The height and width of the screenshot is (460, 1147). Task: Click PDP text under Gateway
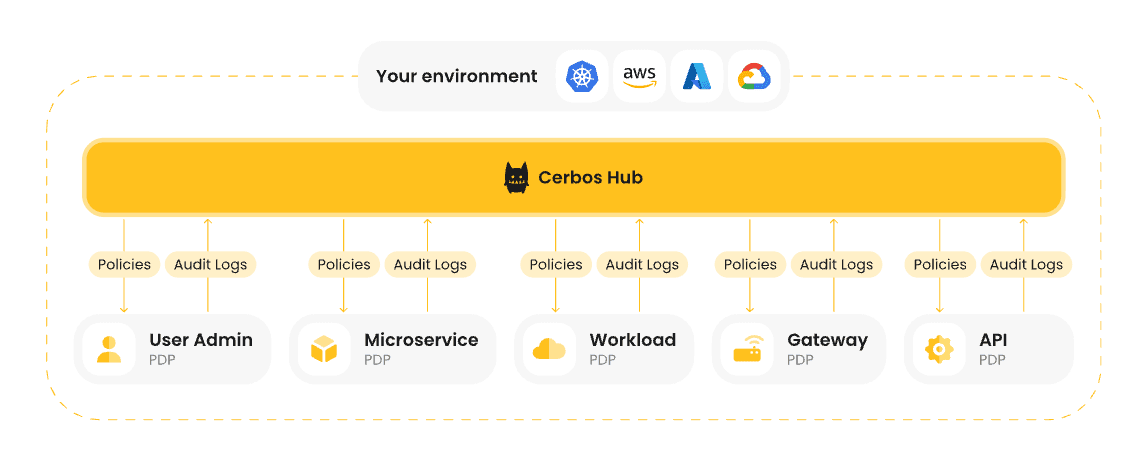(800, 360)
